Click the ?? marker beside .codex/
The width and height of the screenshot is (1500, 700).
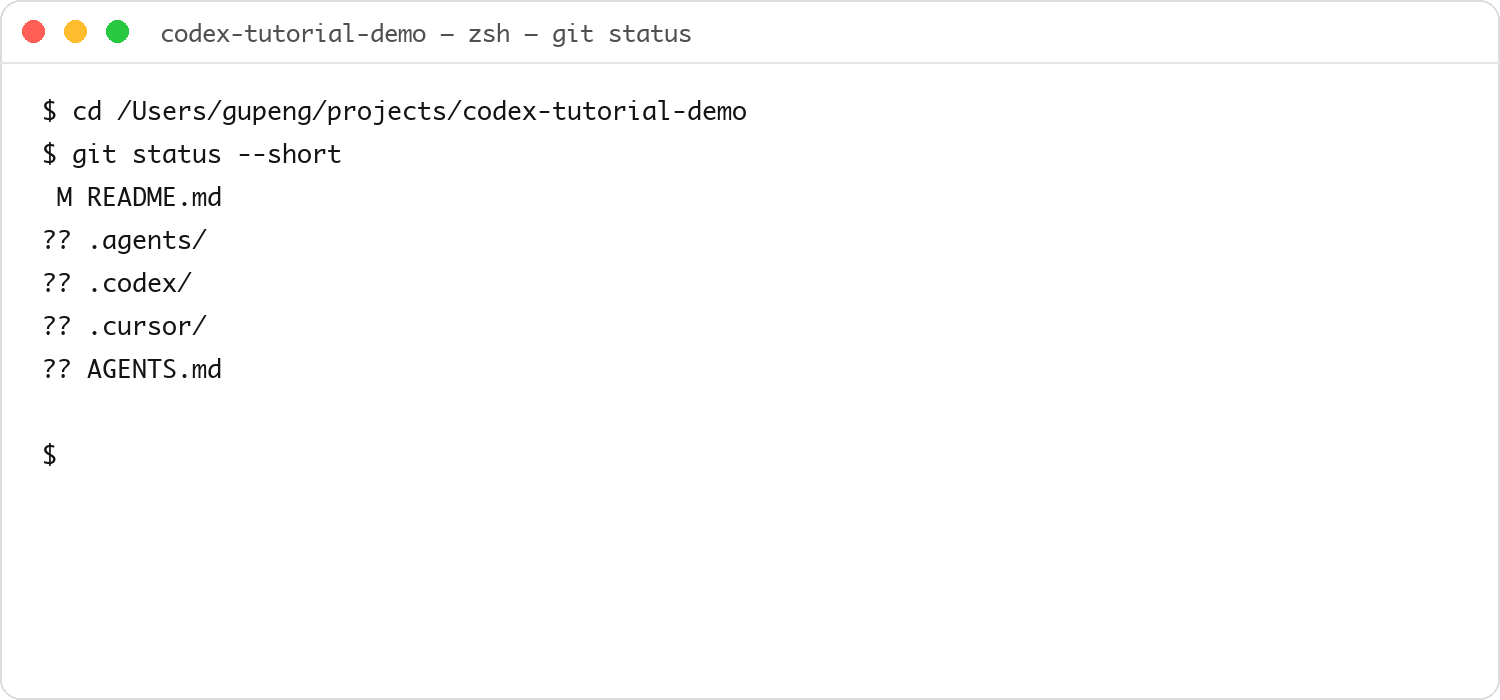[57, 283]
